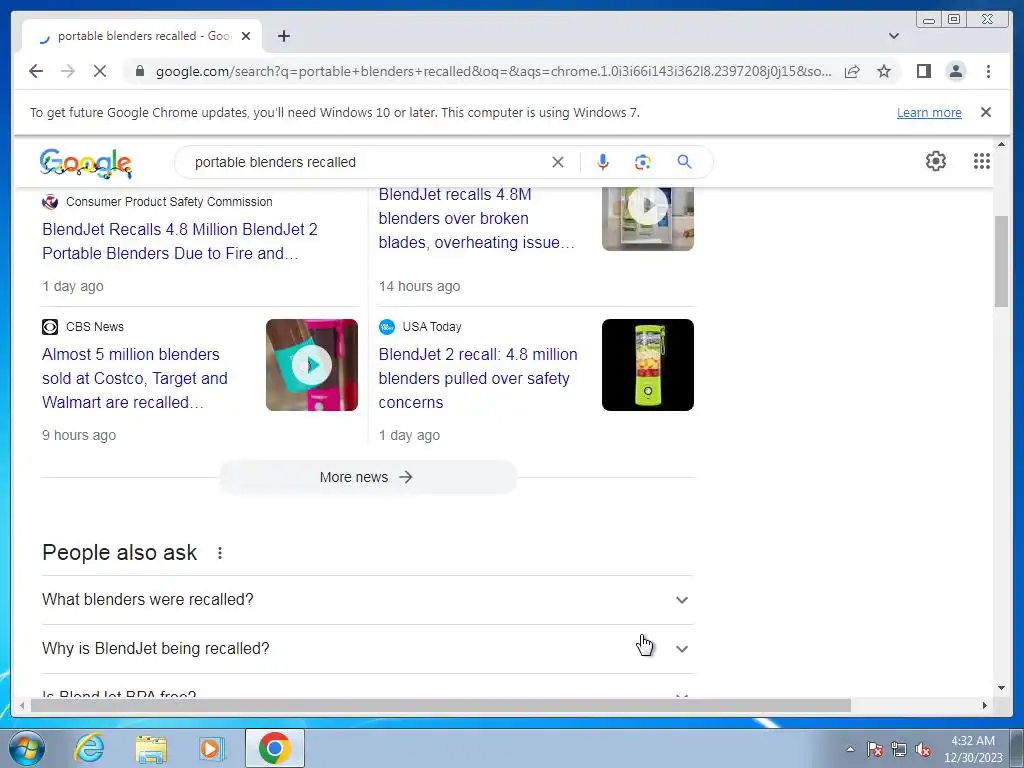This screenshot has height=768, width=1024.
Task: Submit search with magnifying glass icon
Action: 684,161
